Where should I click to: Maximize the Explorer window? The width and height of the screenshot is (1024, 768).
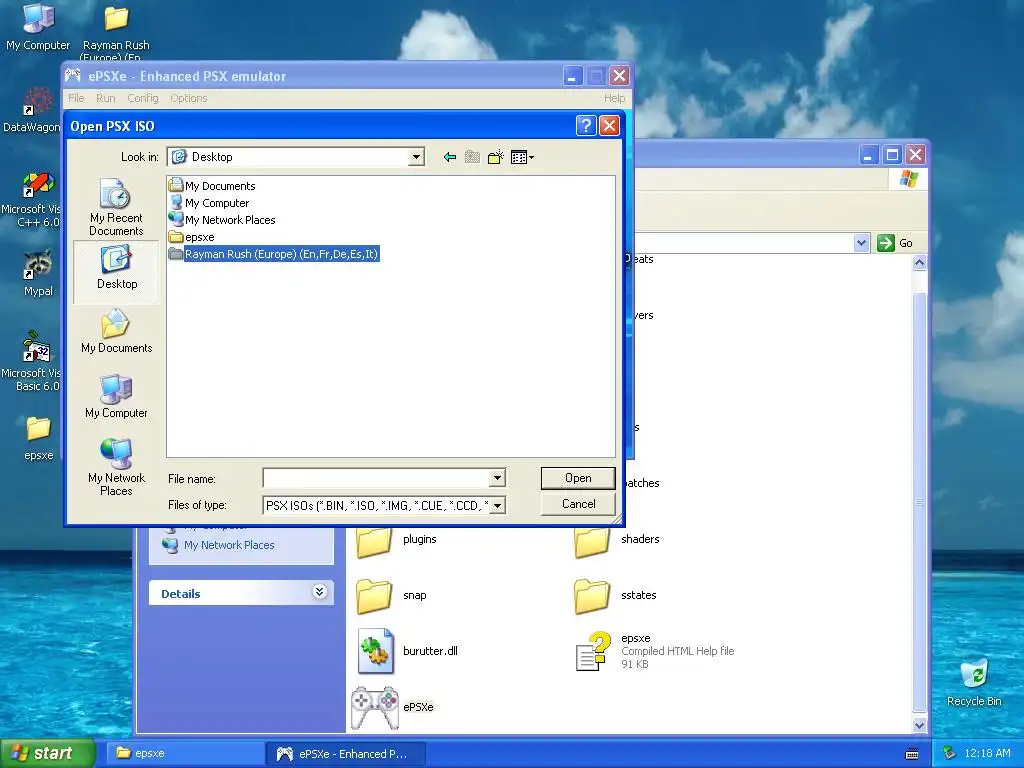coord(892,155)
